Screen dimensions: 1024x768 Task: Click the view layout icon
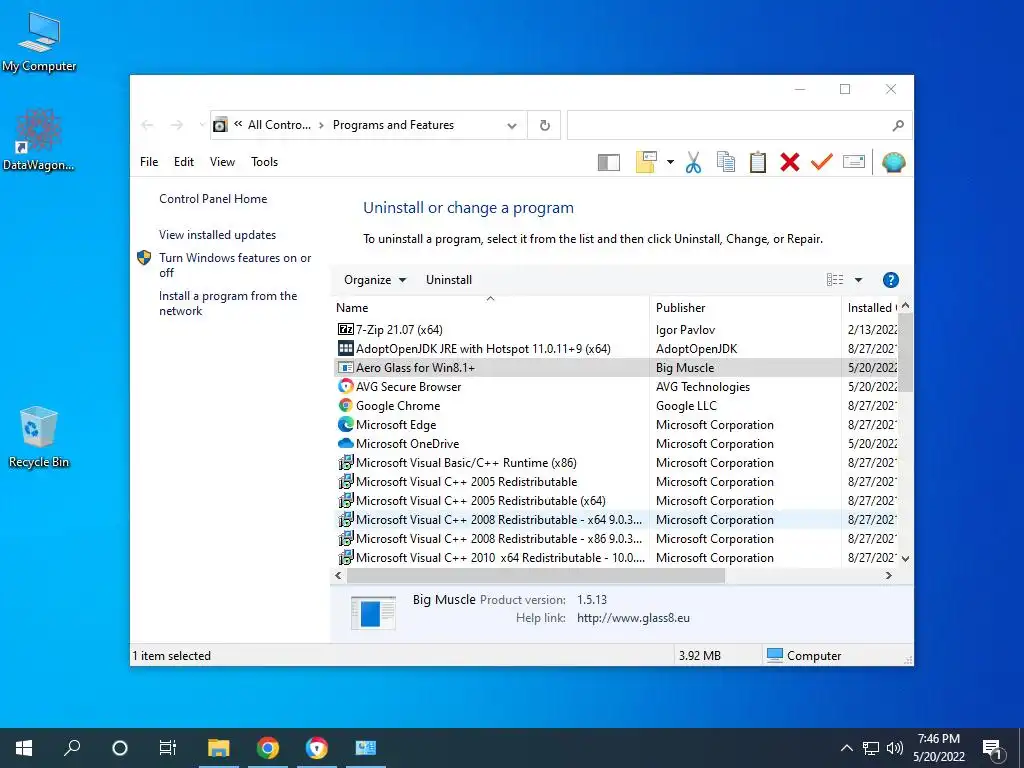(835, 280)
